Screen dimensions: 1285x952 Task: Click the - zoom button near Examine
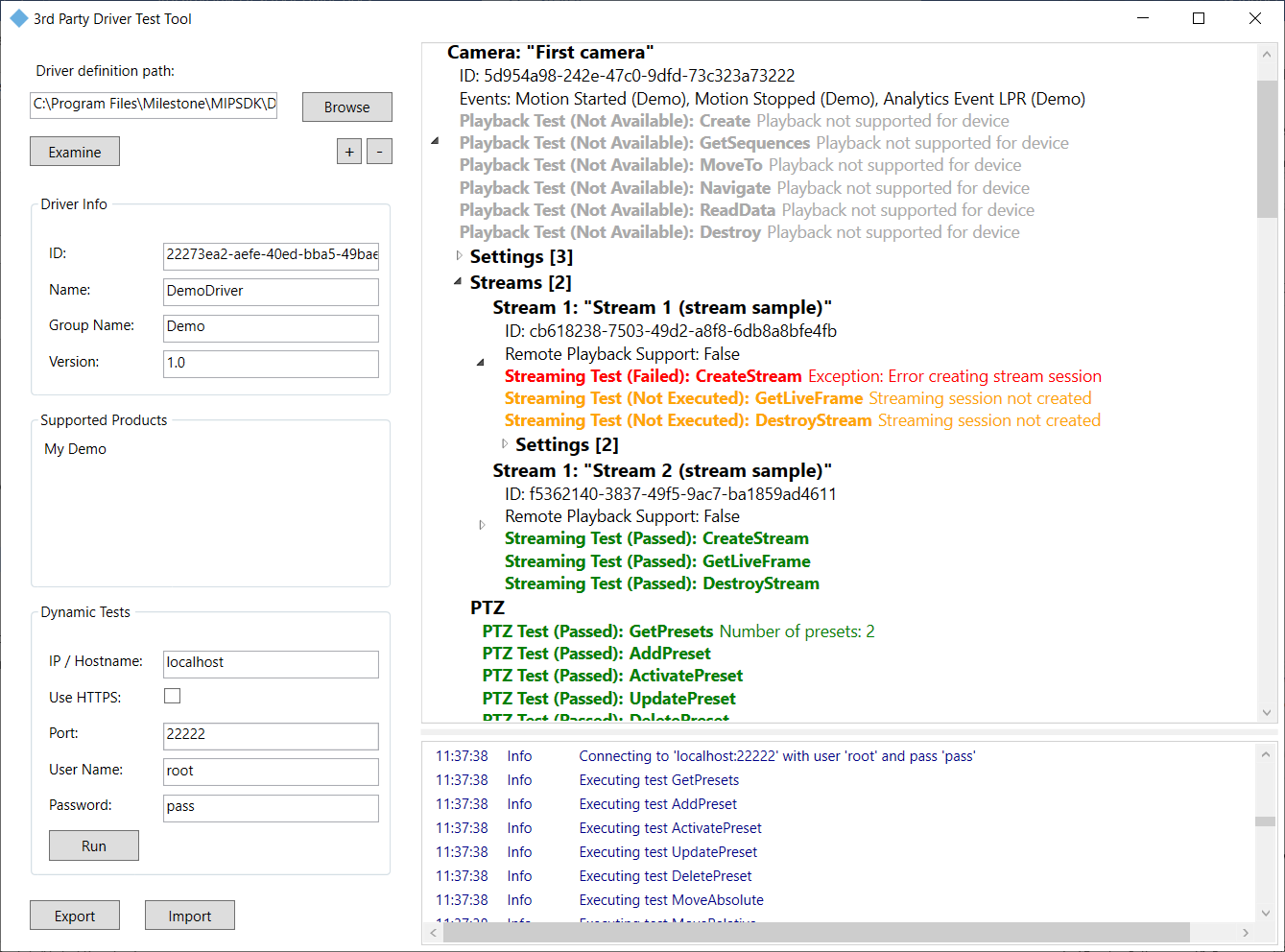click(379, 152)
